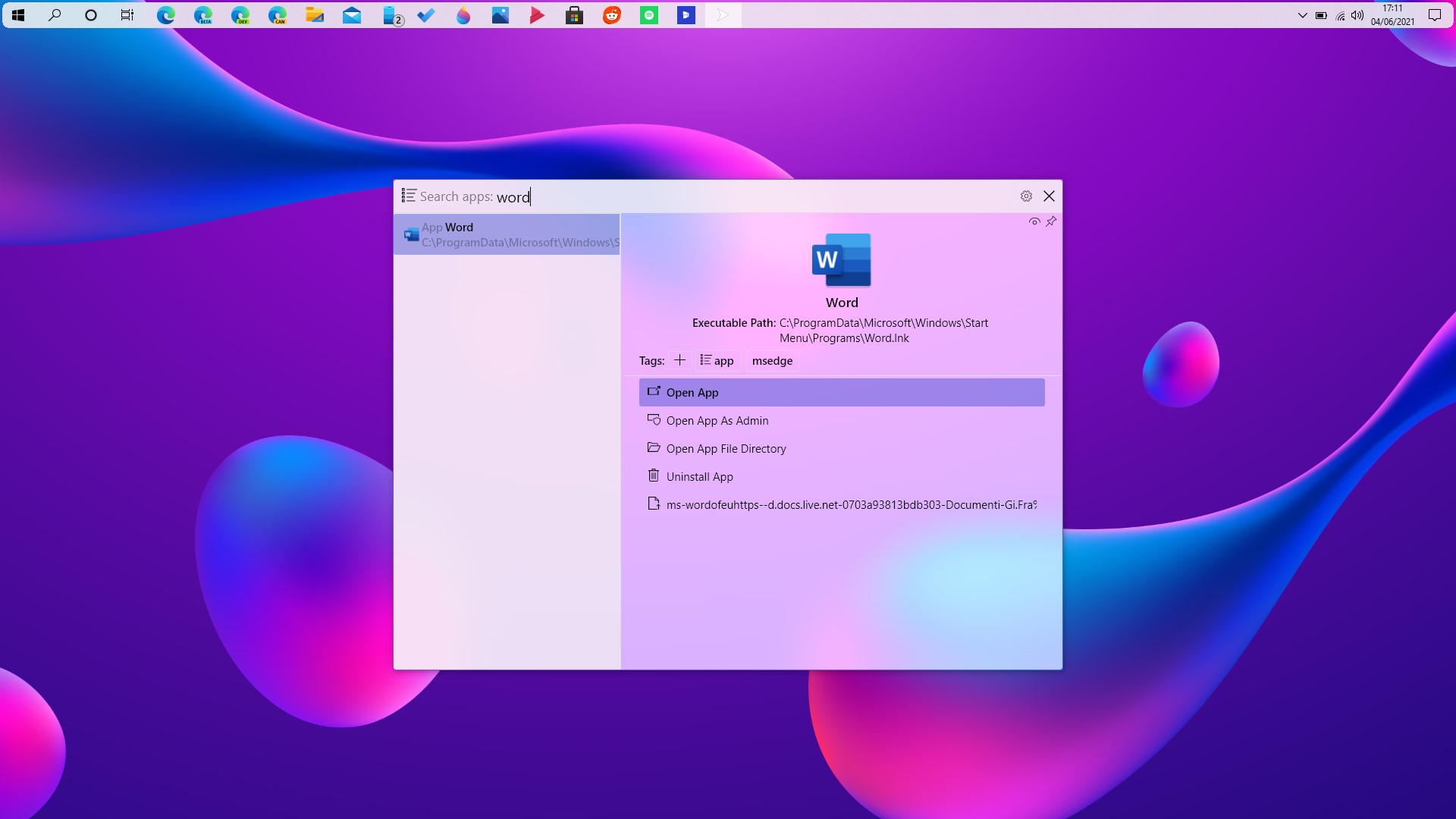Open the Windows Start menu

coord(18,15)
